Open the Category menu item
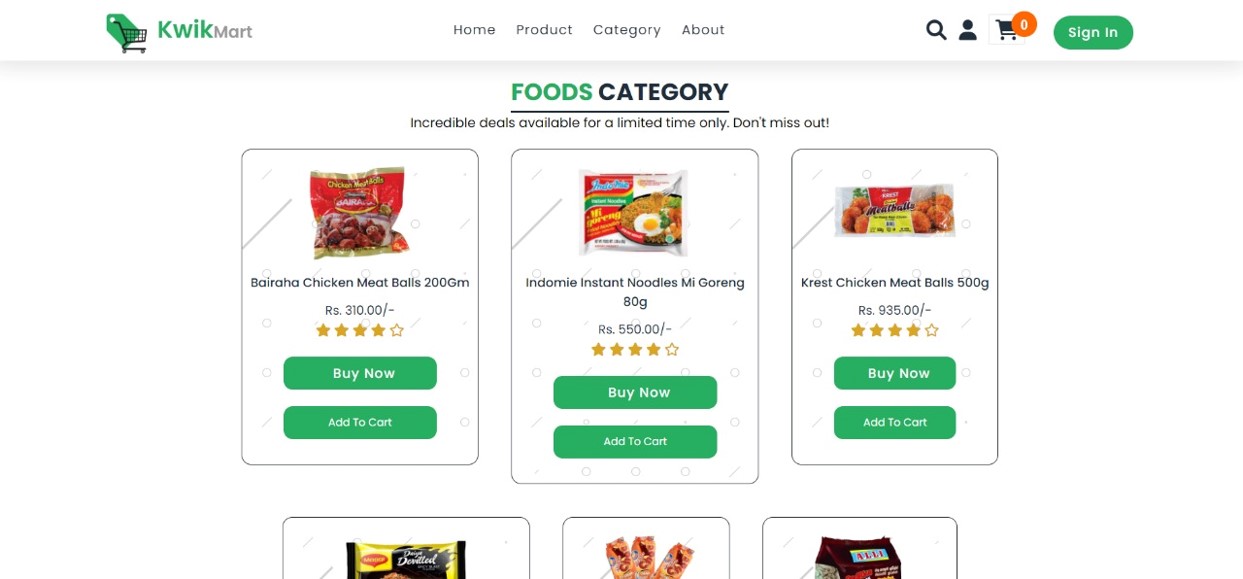 627,29
